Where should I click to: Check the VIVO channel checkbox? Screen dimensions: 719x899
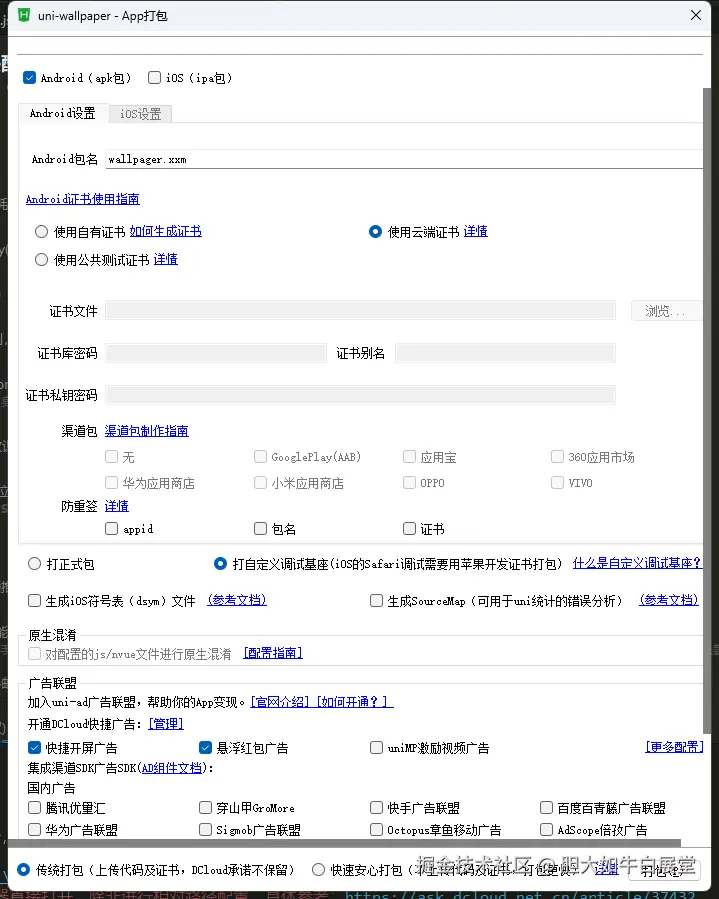[557, 482]
